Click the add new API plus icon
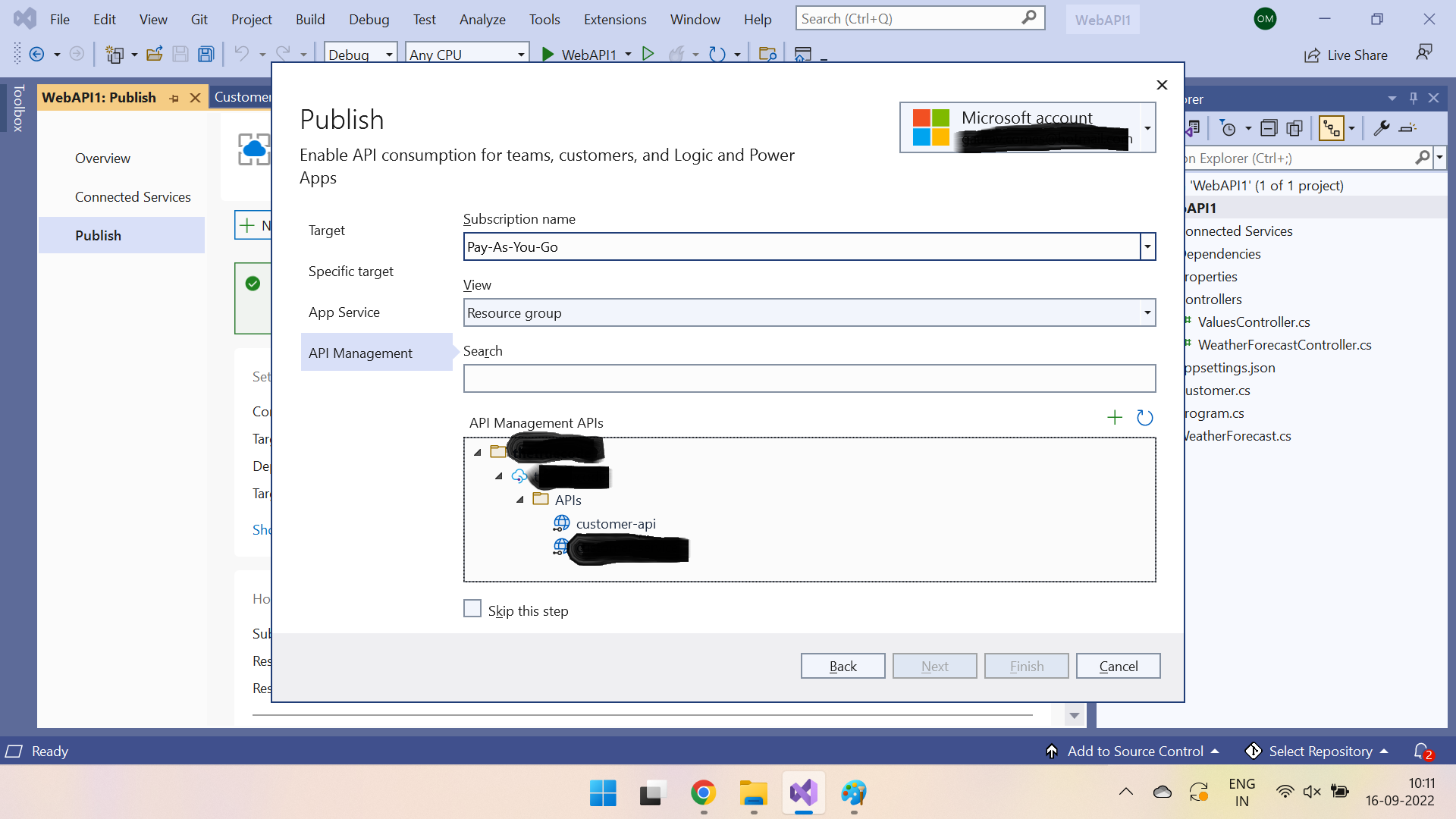 1114,417
